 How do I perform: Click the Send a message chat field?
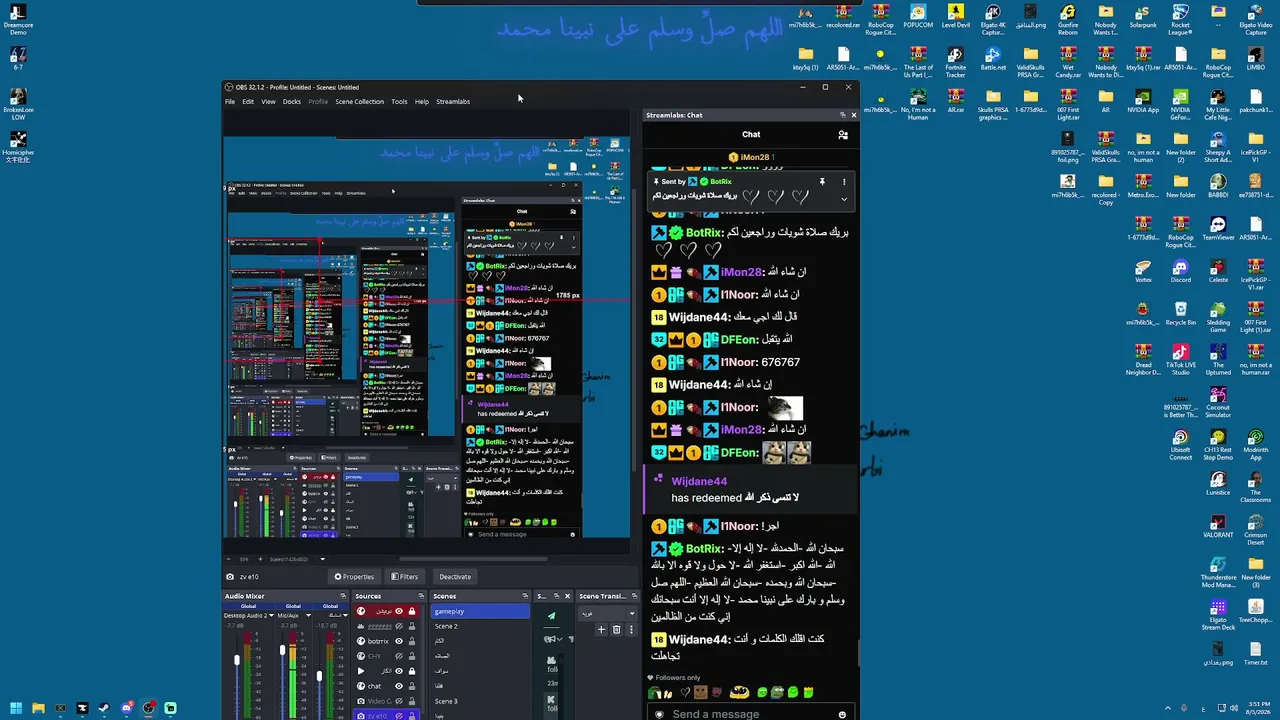click(x=752, y=714)
